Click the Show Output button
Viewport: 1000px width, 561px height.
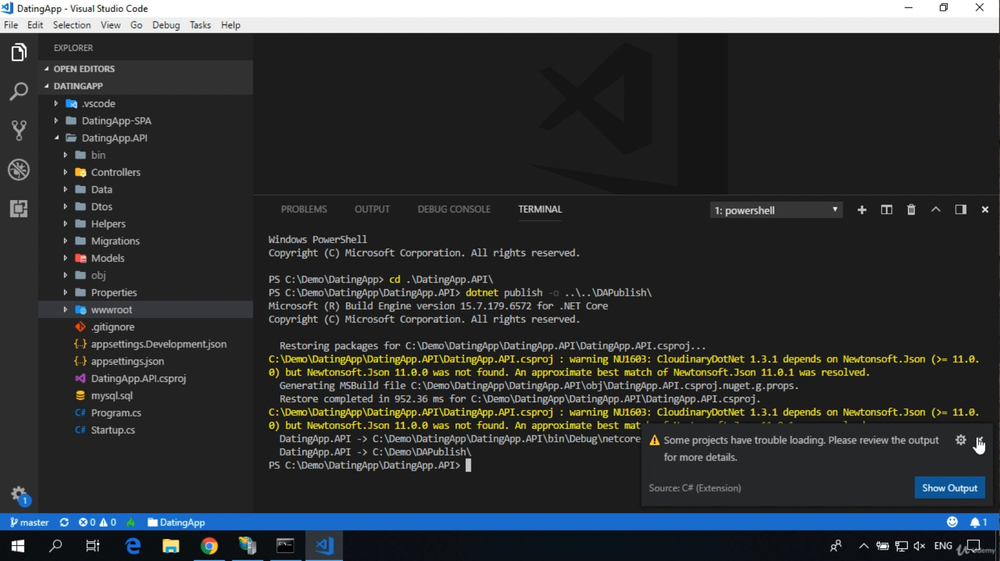click(950, 488)
